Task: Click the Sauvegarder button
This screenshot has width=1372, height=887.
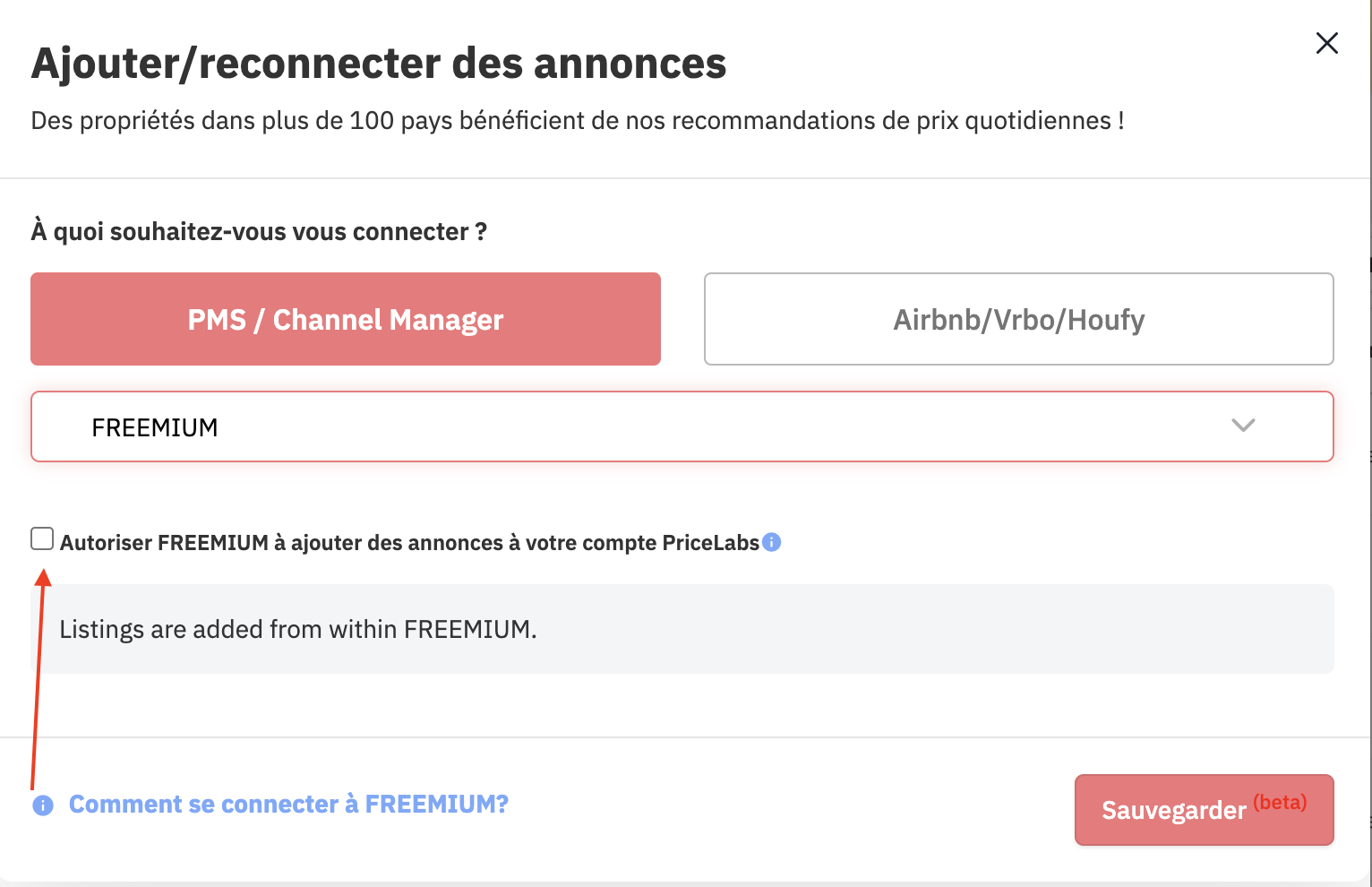Action: click(x=1205, y=810)
